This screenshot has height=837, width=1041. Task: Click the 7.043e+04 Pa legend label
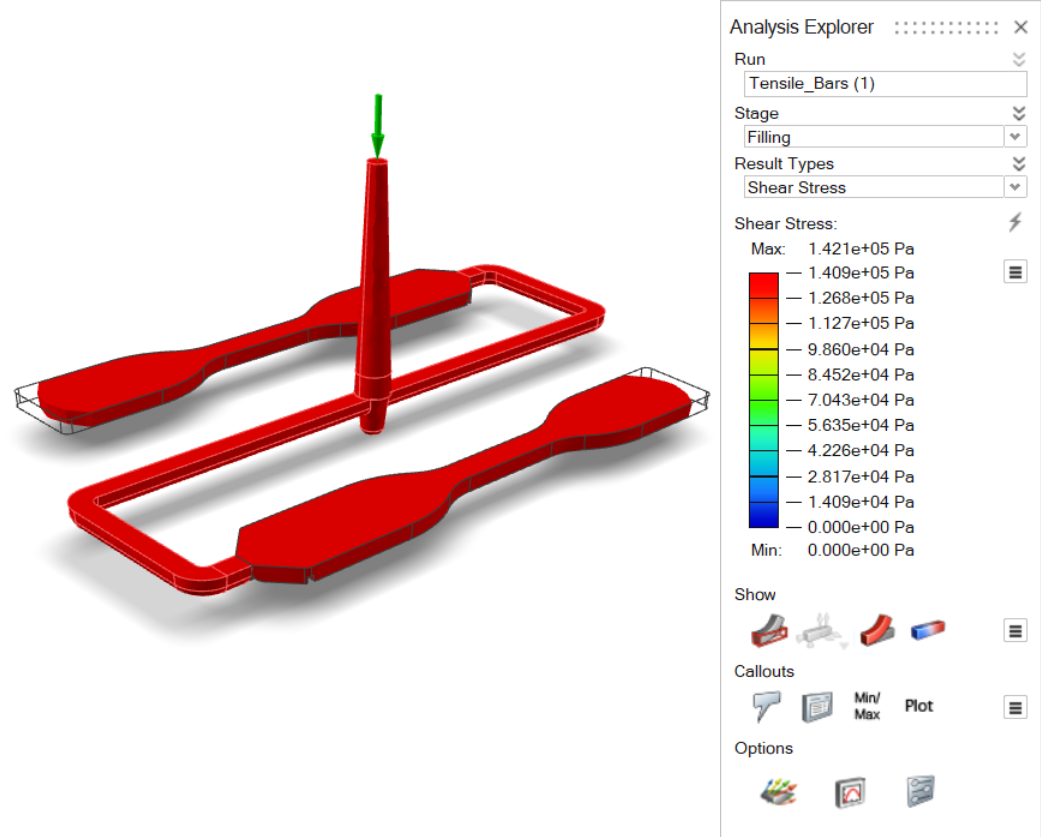(x=860, y=400)
